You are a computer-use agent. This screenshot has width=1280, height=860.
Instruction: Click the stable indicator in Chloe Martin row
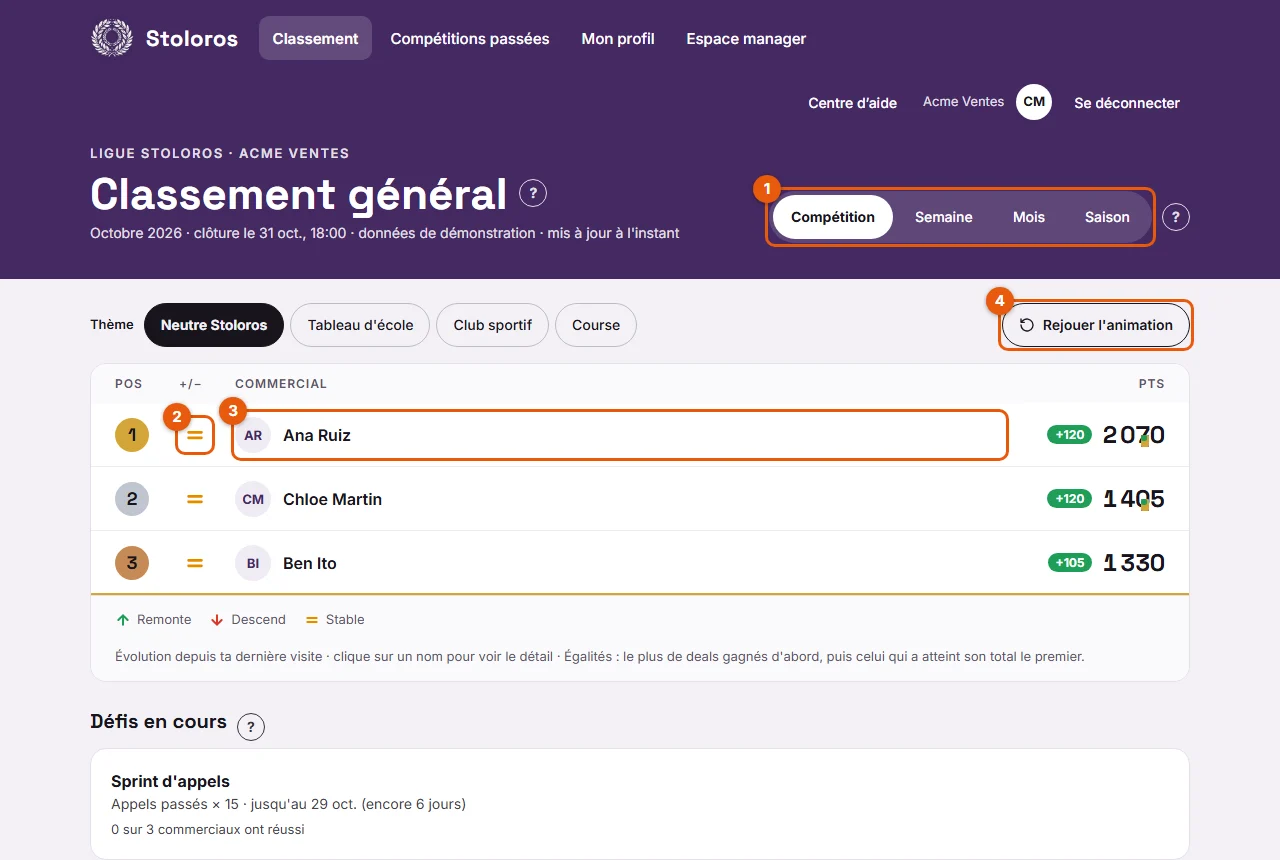click(x=195, y=499)
